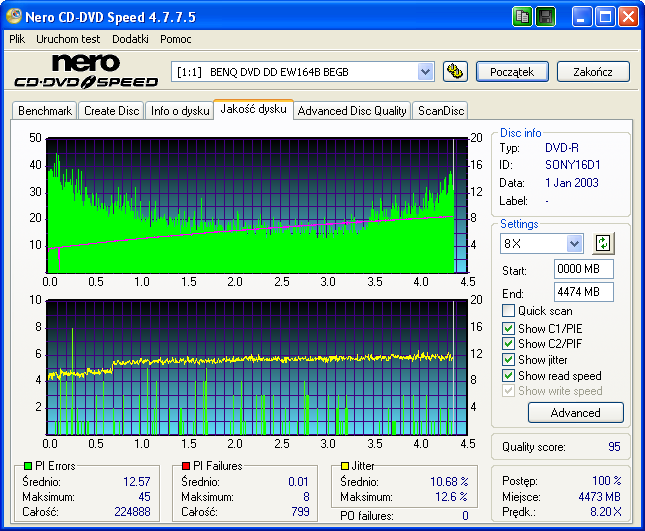645x531 pixels.
Task: Click the save floppy disk icon
Action: point(545,17)
